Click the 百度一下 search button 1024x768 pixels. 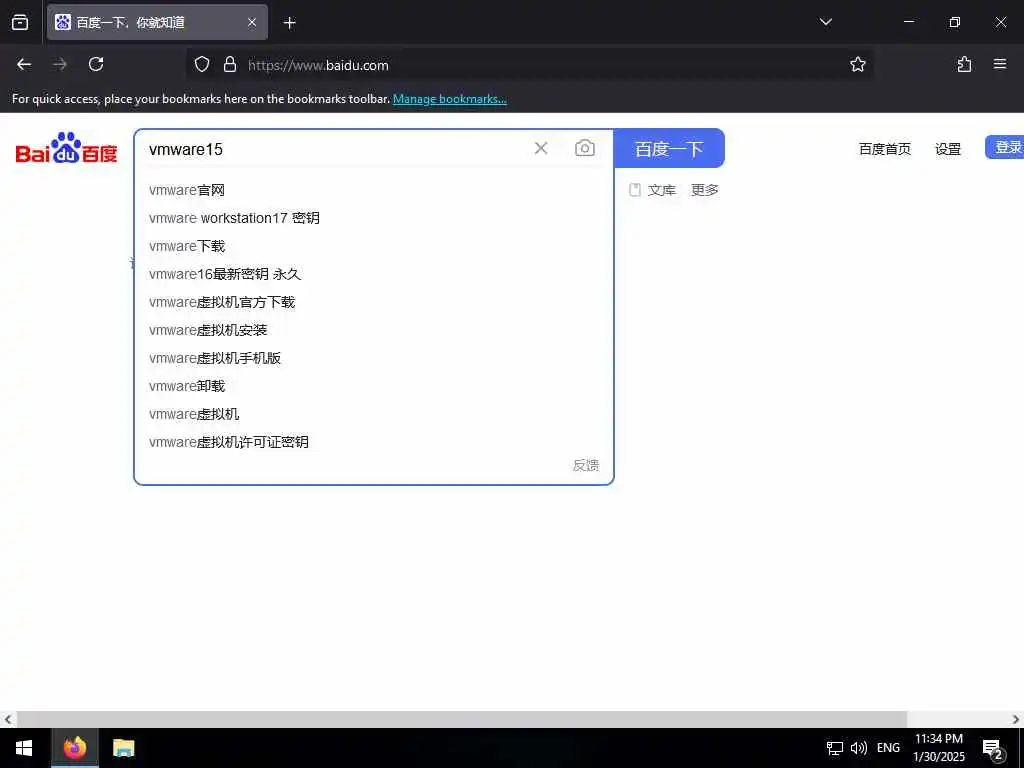tap(669, 148)
